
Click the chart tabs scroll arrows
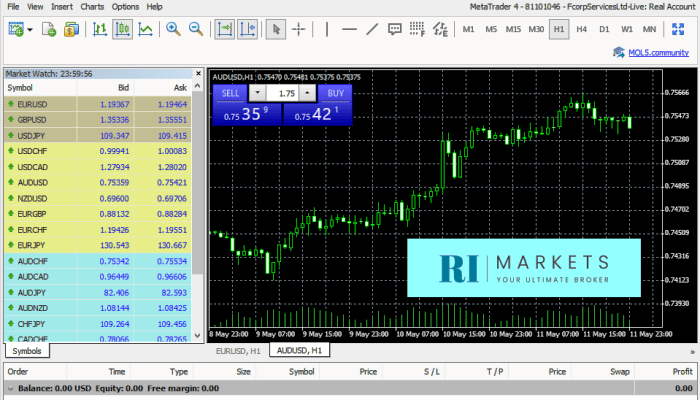coord(692,352)
